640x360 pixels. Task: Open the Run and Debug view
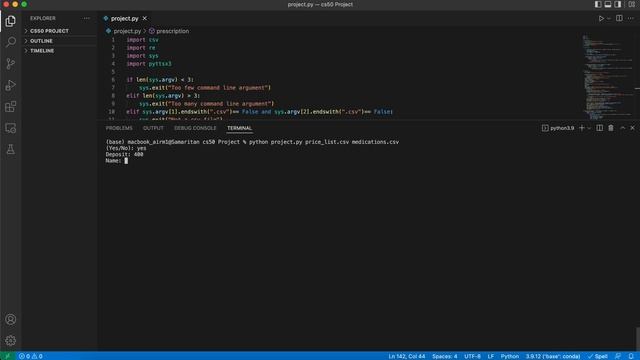point(11,85)
